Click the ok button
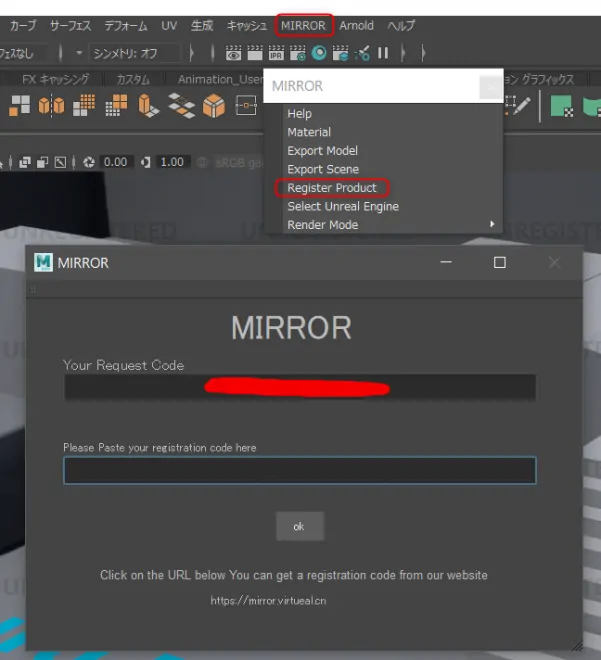The image size is (601, 660). 300,526
